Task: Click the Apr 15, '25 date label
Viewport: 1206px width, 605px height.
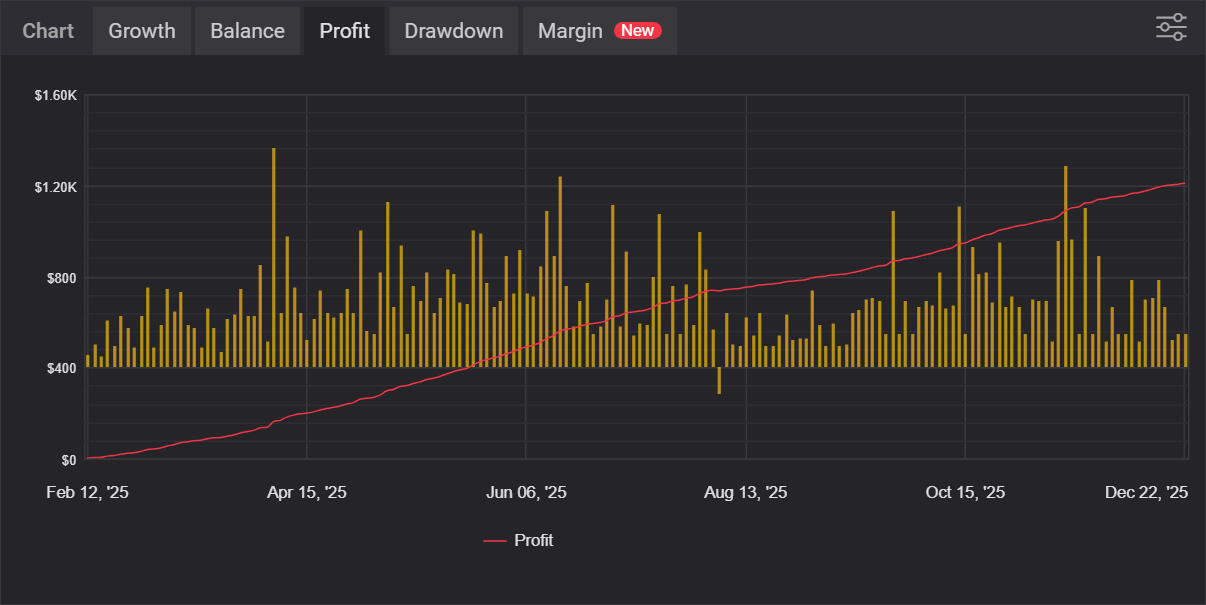Action: point(307,493)
